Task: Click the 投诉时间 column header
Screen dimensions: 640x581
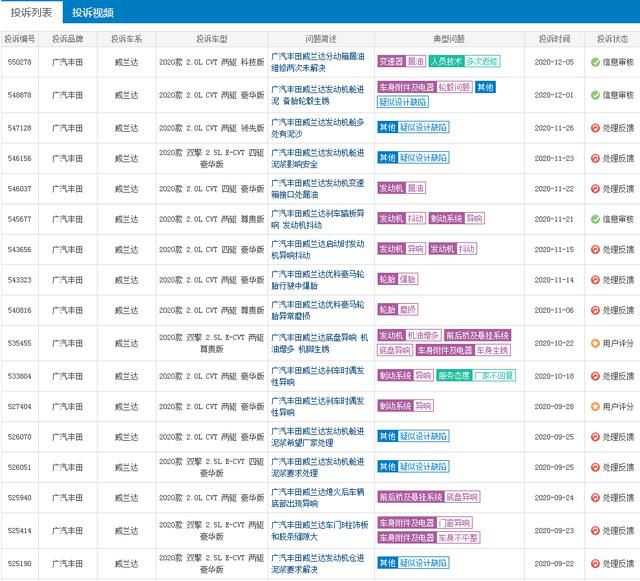Action: 554,39
